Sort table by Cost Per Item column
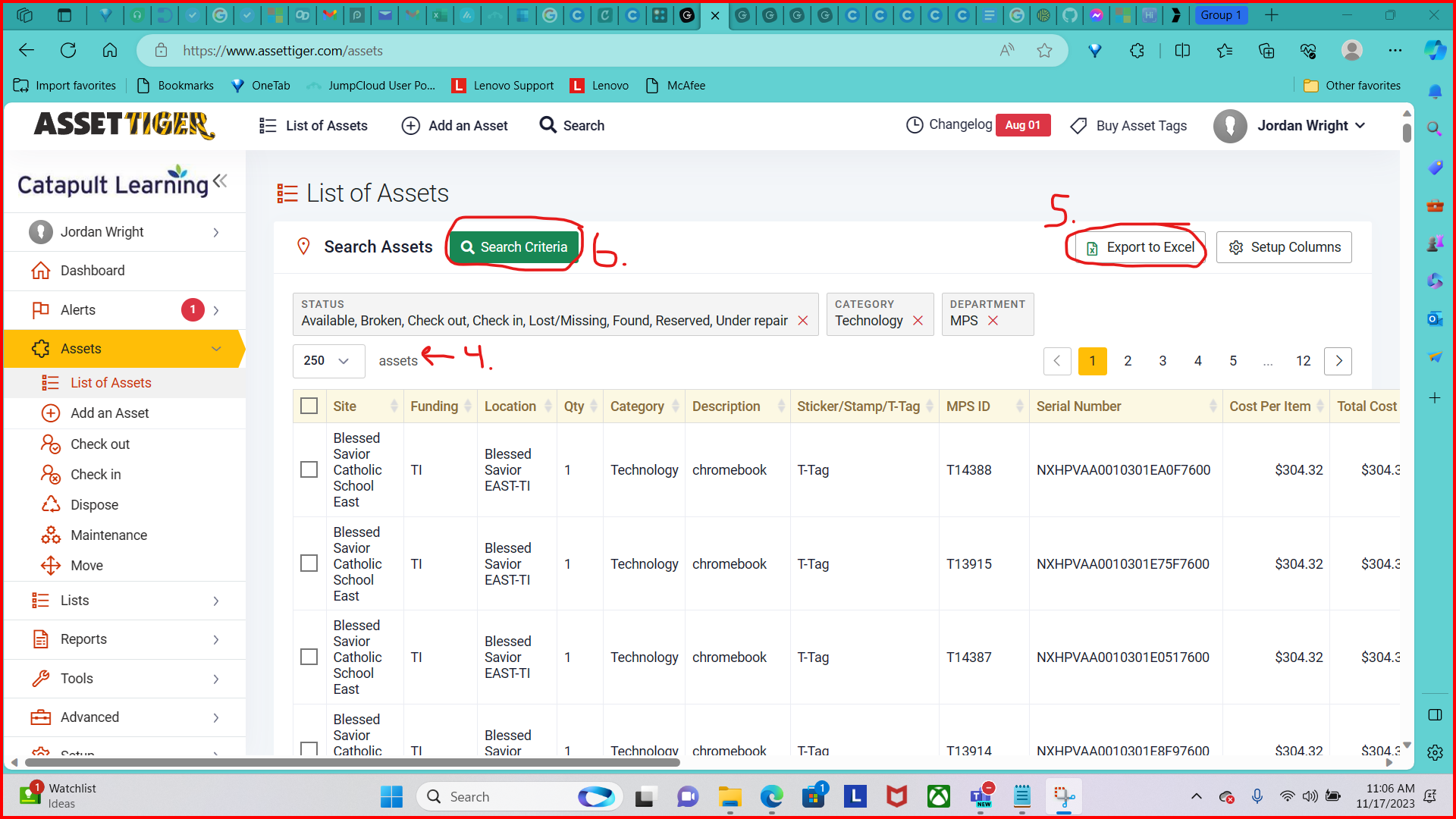The image size is (1456, 819). click(x=1276, y=406)
